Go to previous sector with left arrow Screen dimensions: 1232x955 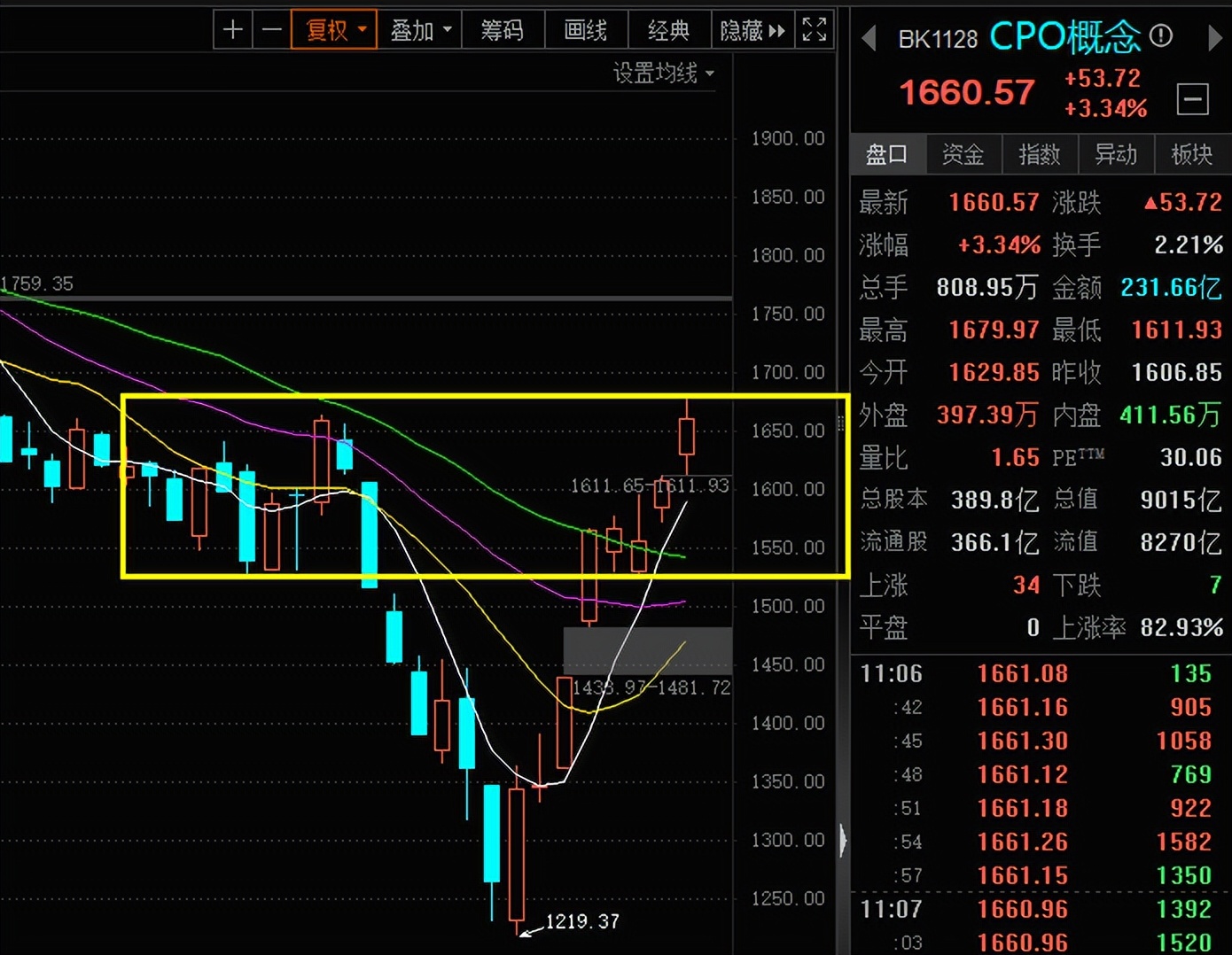tap(869, 38)
